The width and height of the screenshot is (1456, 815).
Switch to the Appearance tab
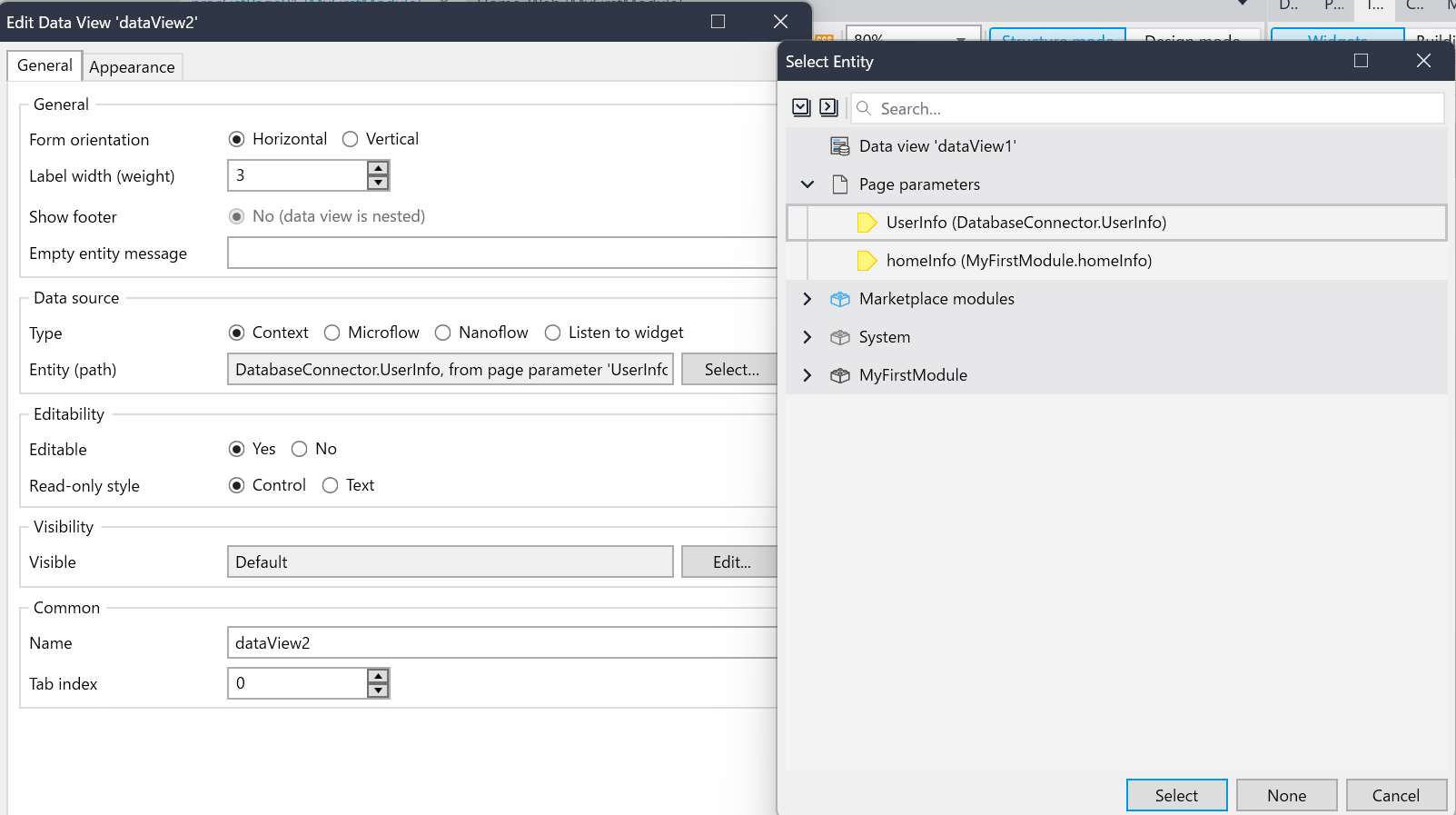click(x=132, y=67)
